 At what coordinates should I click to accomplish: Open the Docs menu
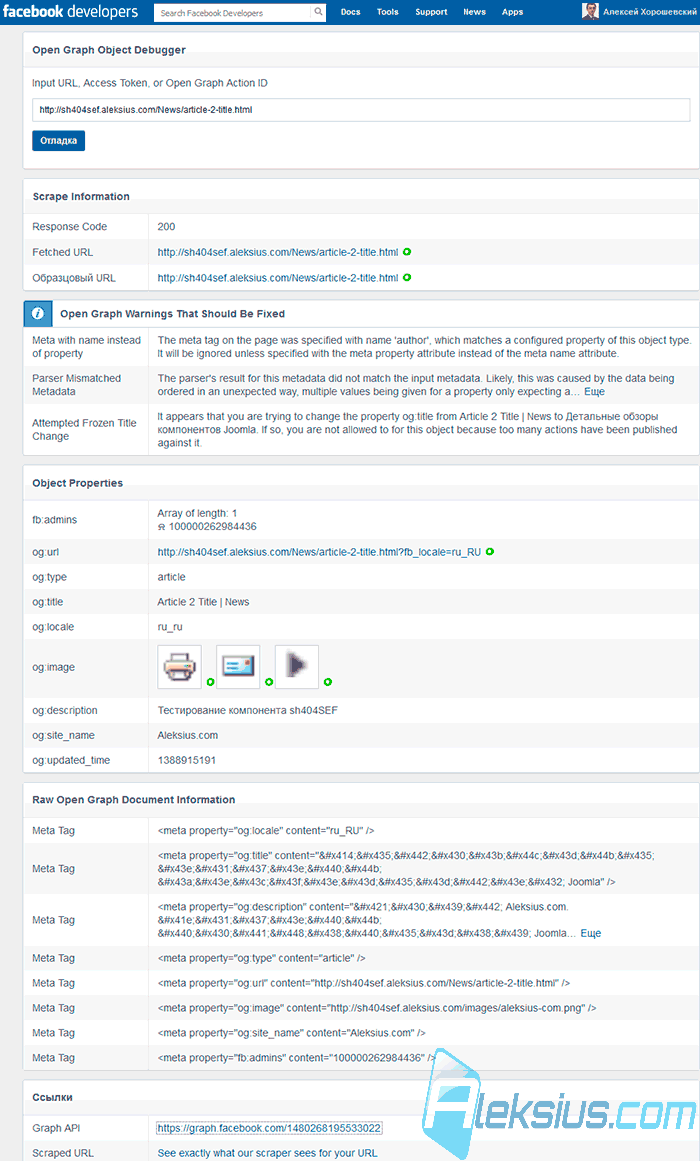tap(350, 12)
